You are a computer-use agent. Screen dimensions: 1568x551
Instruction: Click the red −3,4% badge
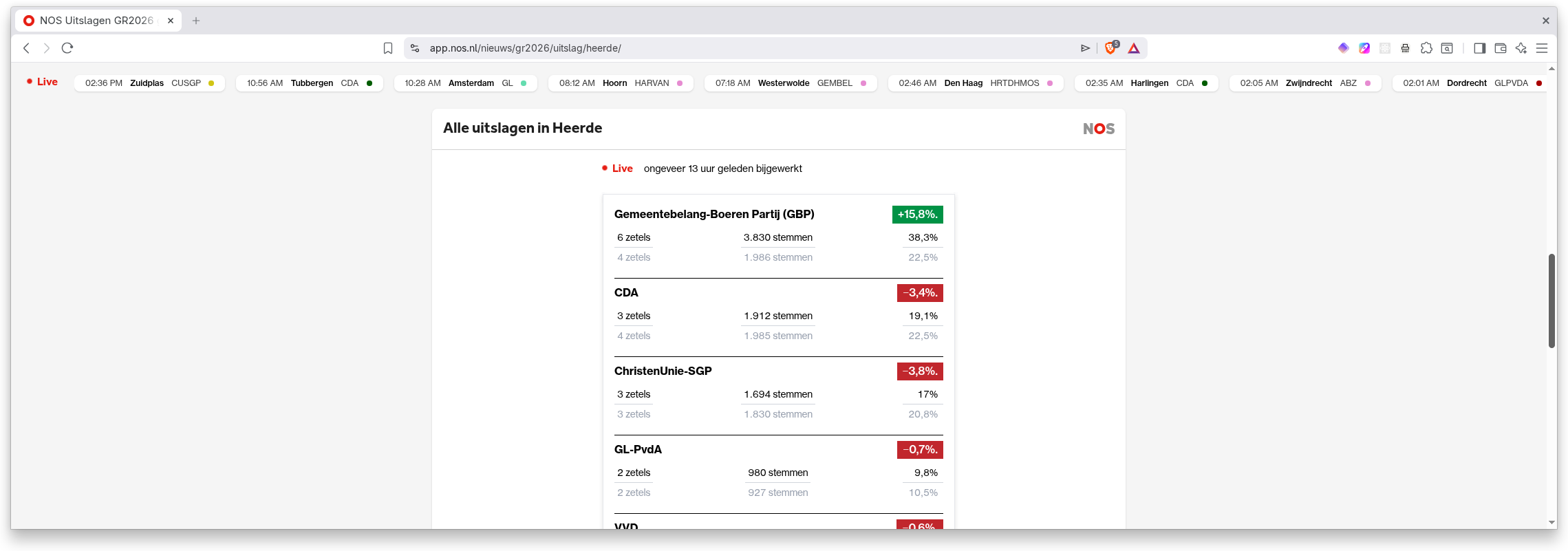click(x=920, y=293)
